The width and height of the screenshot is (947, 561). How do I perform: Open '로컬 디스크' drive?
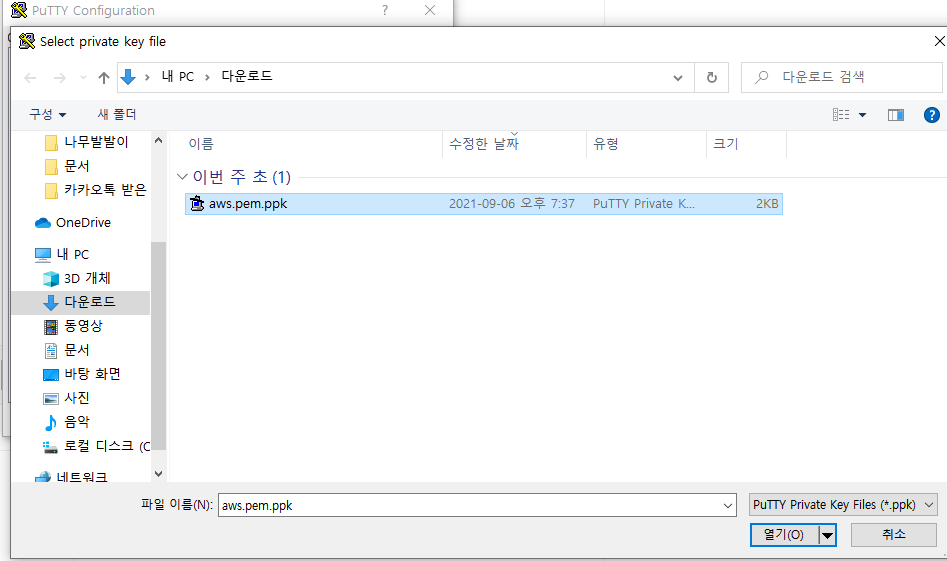click(x=98, y=446)
